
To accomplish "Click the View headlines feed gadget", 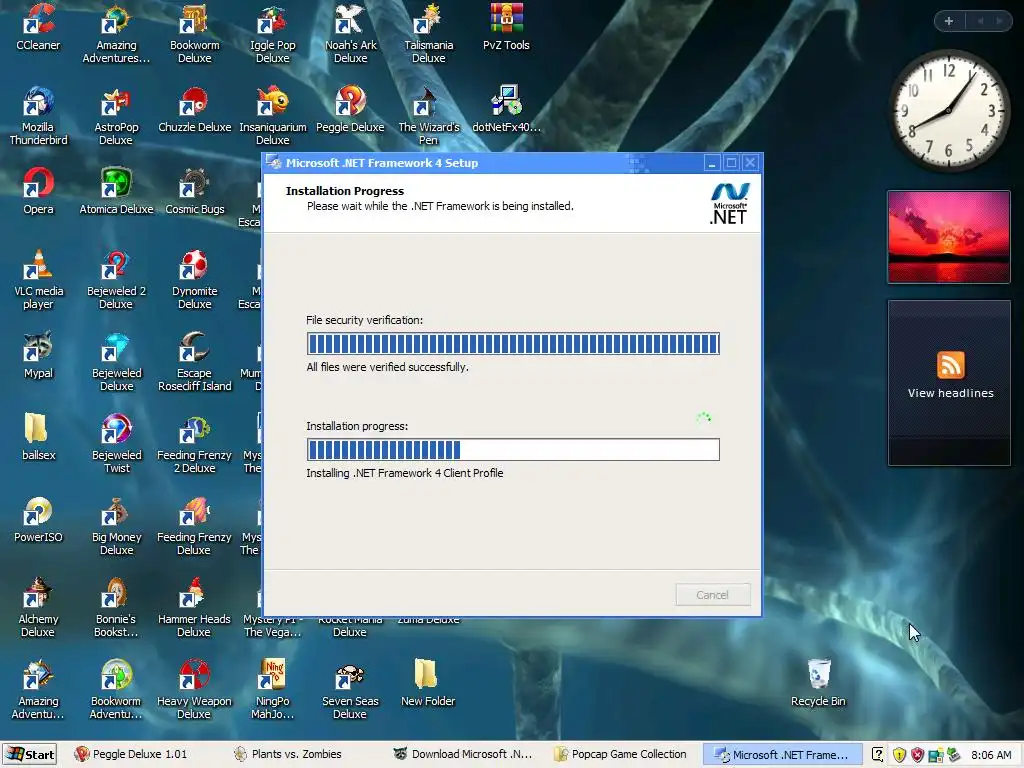I will [950, 383].
